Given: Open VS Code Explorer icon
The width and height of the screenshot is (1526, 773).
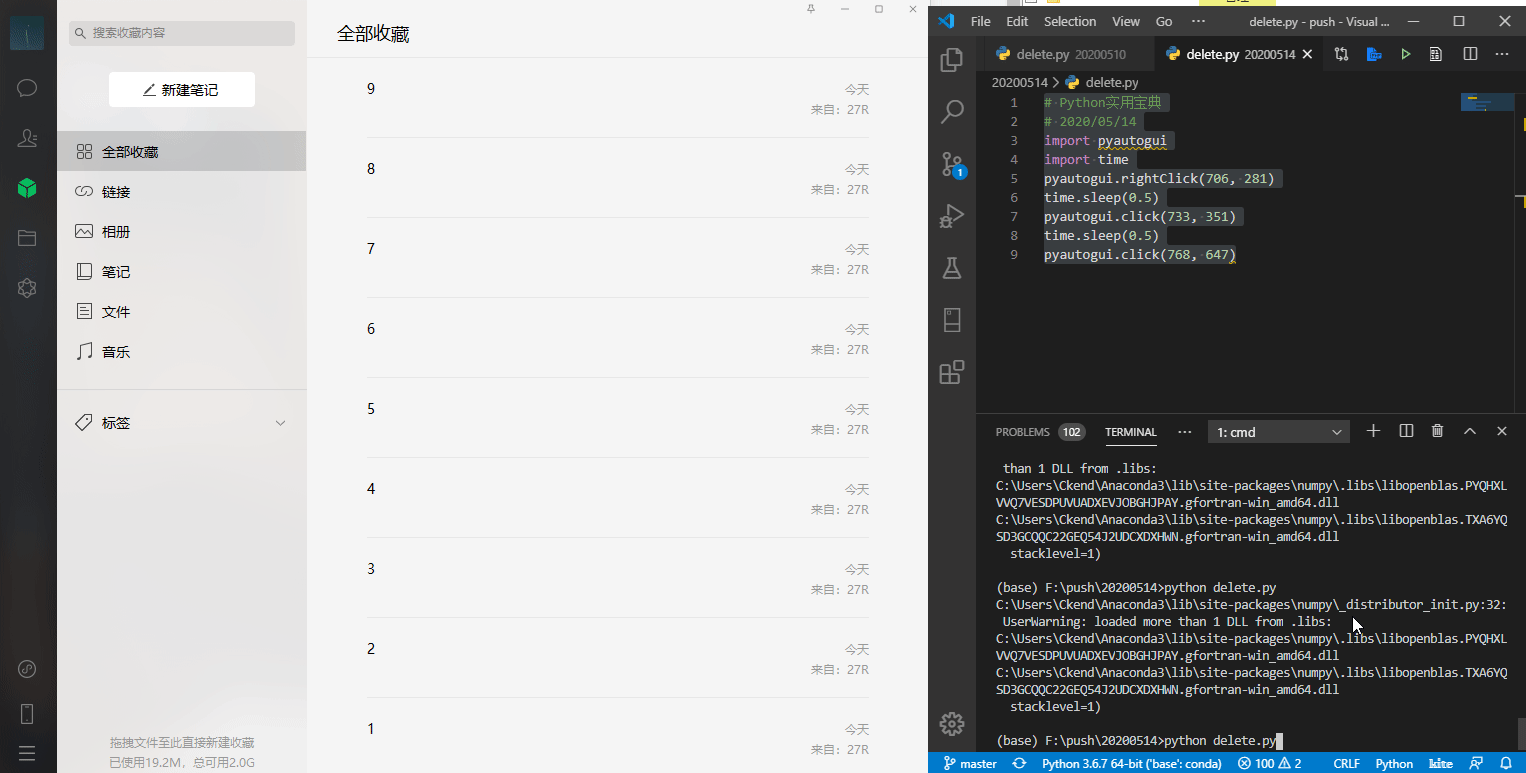Looking at the screenshot, I should click(x=952, y=60).
